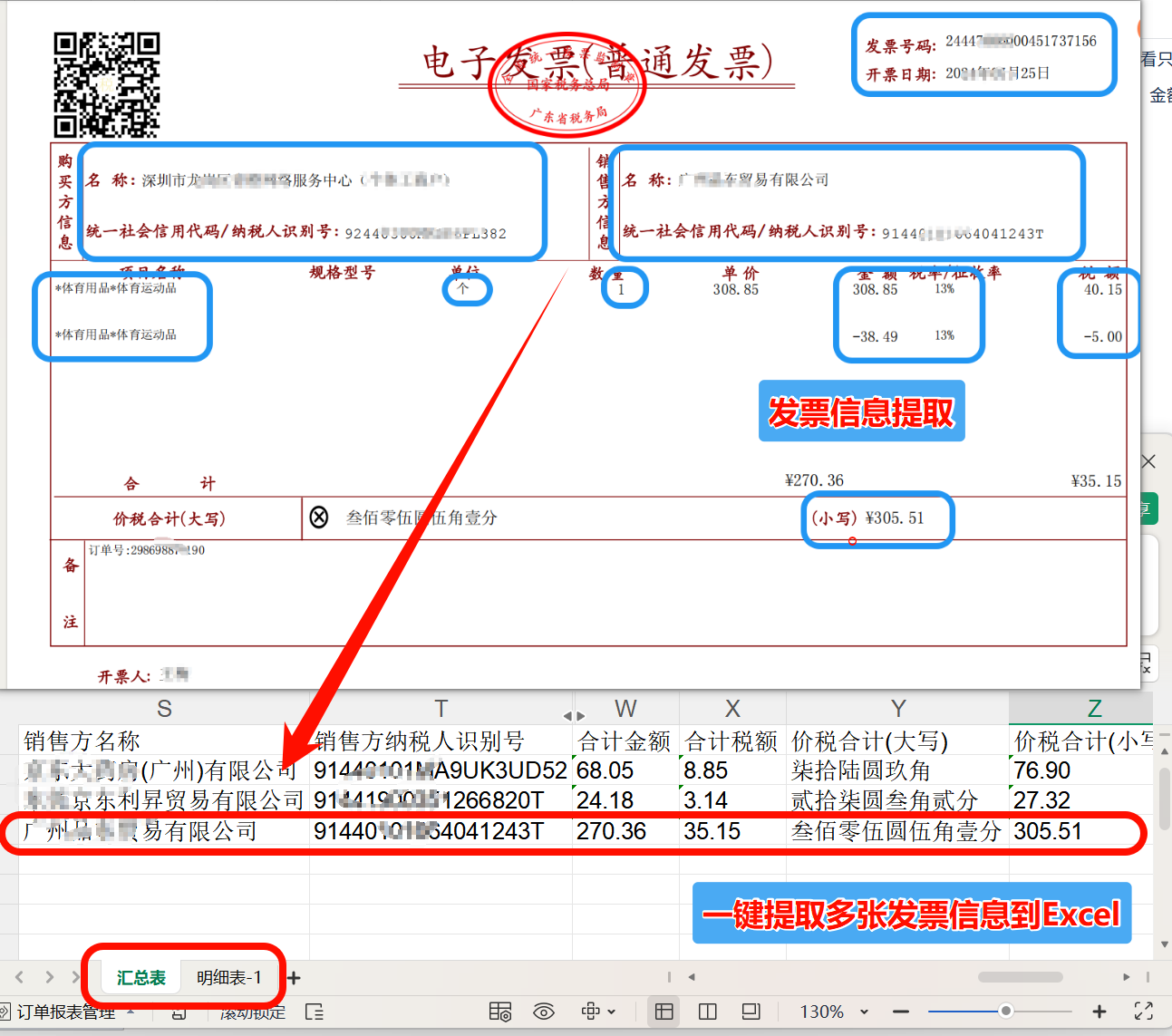Switch to the 明细表-1 sheet tab

point(228,976)
